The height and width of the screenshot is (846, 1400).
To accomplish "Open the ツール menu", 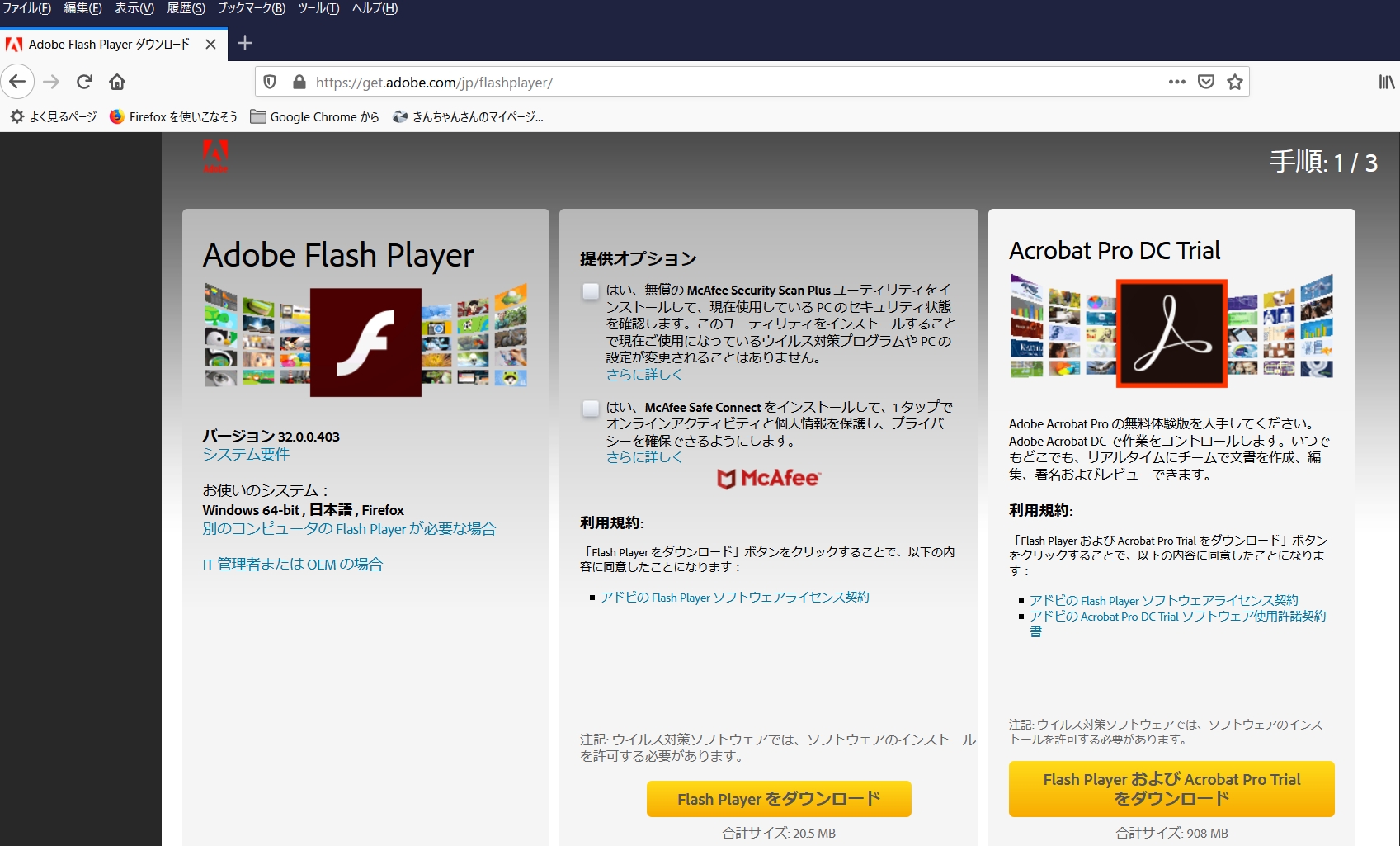I will pyautogui.click(x=318, y=8).
